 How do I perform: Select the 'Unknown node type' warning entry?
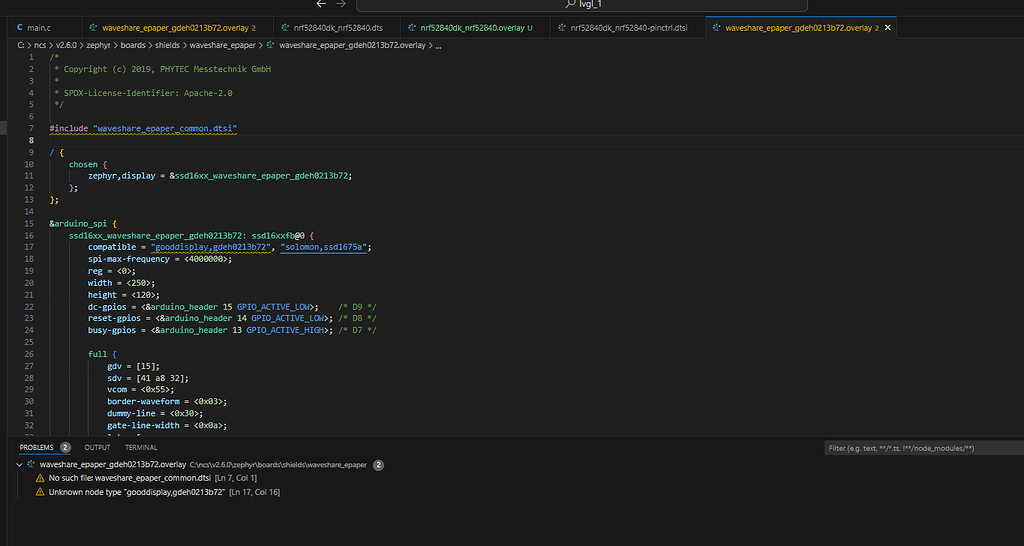(136, 493)
